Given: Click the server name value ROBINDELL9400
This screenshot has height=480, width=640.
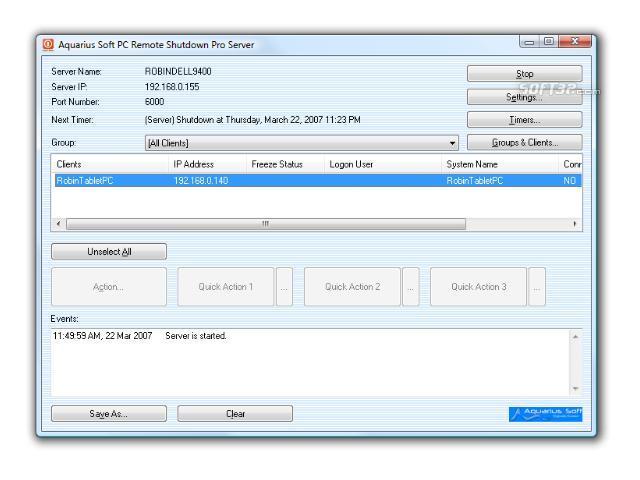Looking at the screenshot, I should coord(178,71).
